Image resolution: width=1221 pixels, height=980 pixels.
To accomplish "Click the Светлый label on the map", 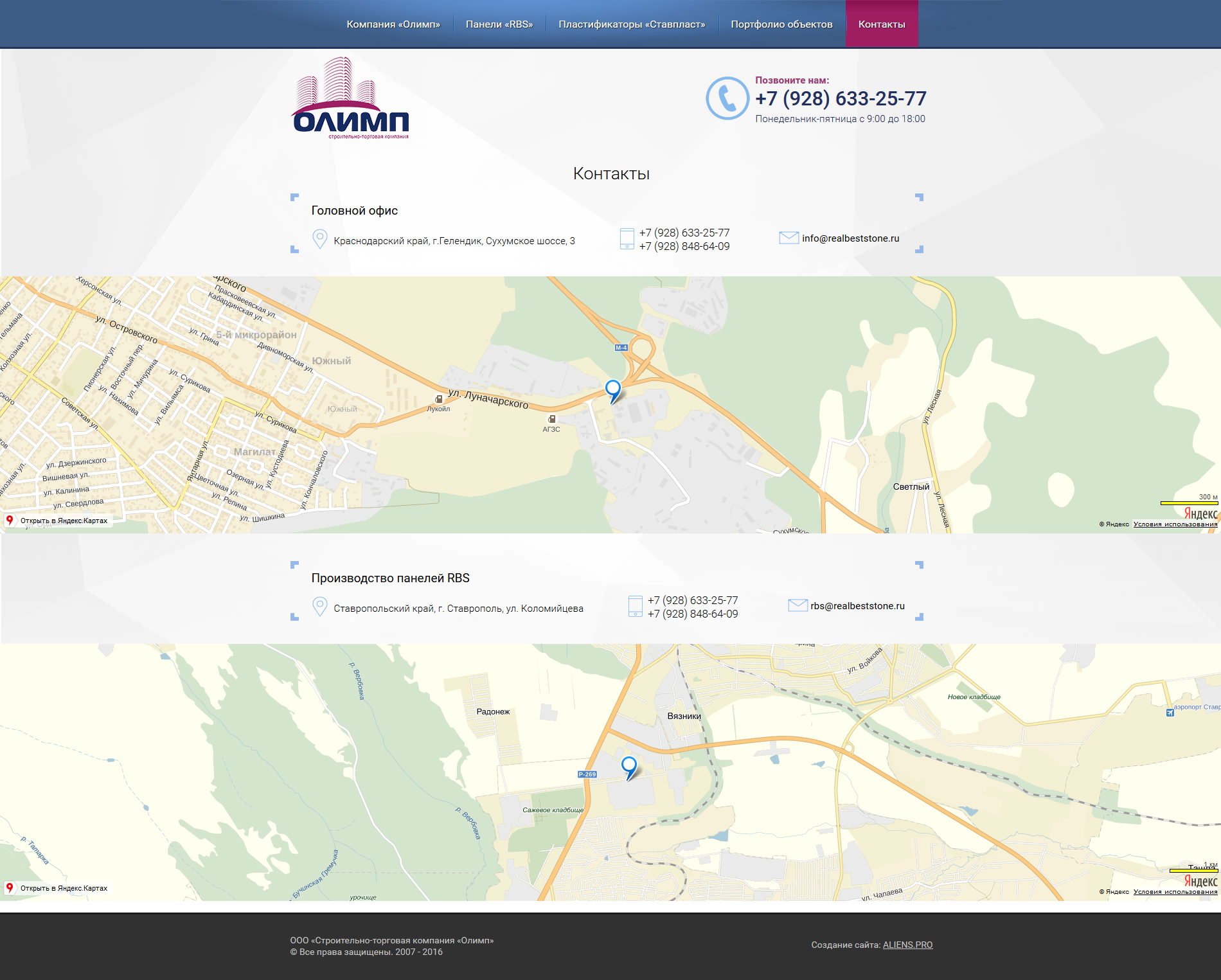I will tap(911, 486).
